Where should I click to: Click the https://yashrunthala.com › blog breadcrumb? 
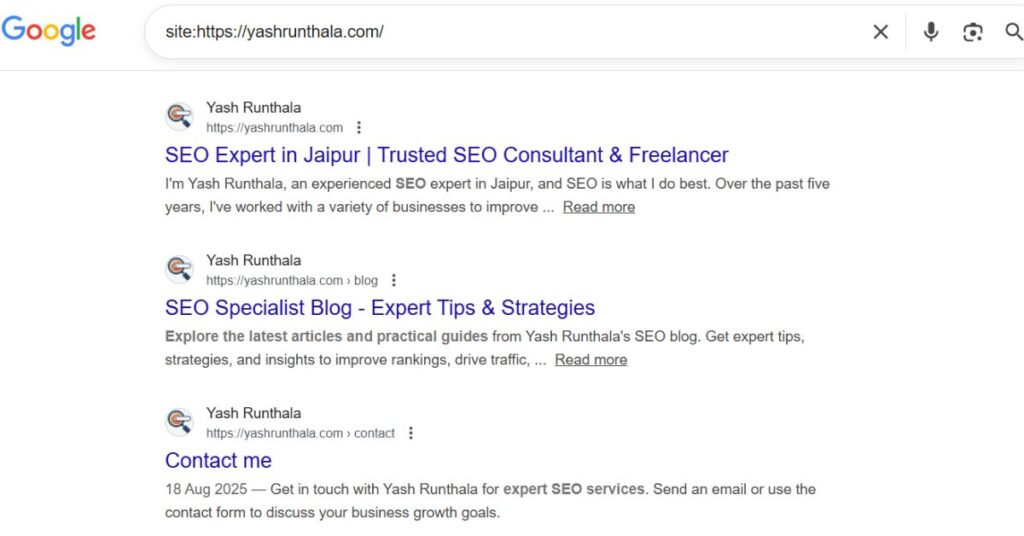[292, 280]
